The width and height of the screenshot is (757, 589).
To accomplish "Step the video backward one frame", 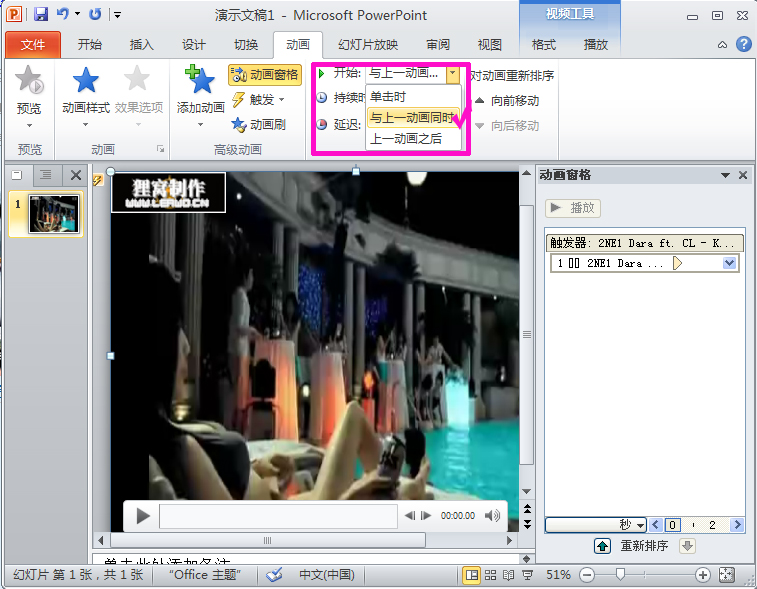I will (x=409, y=516).
